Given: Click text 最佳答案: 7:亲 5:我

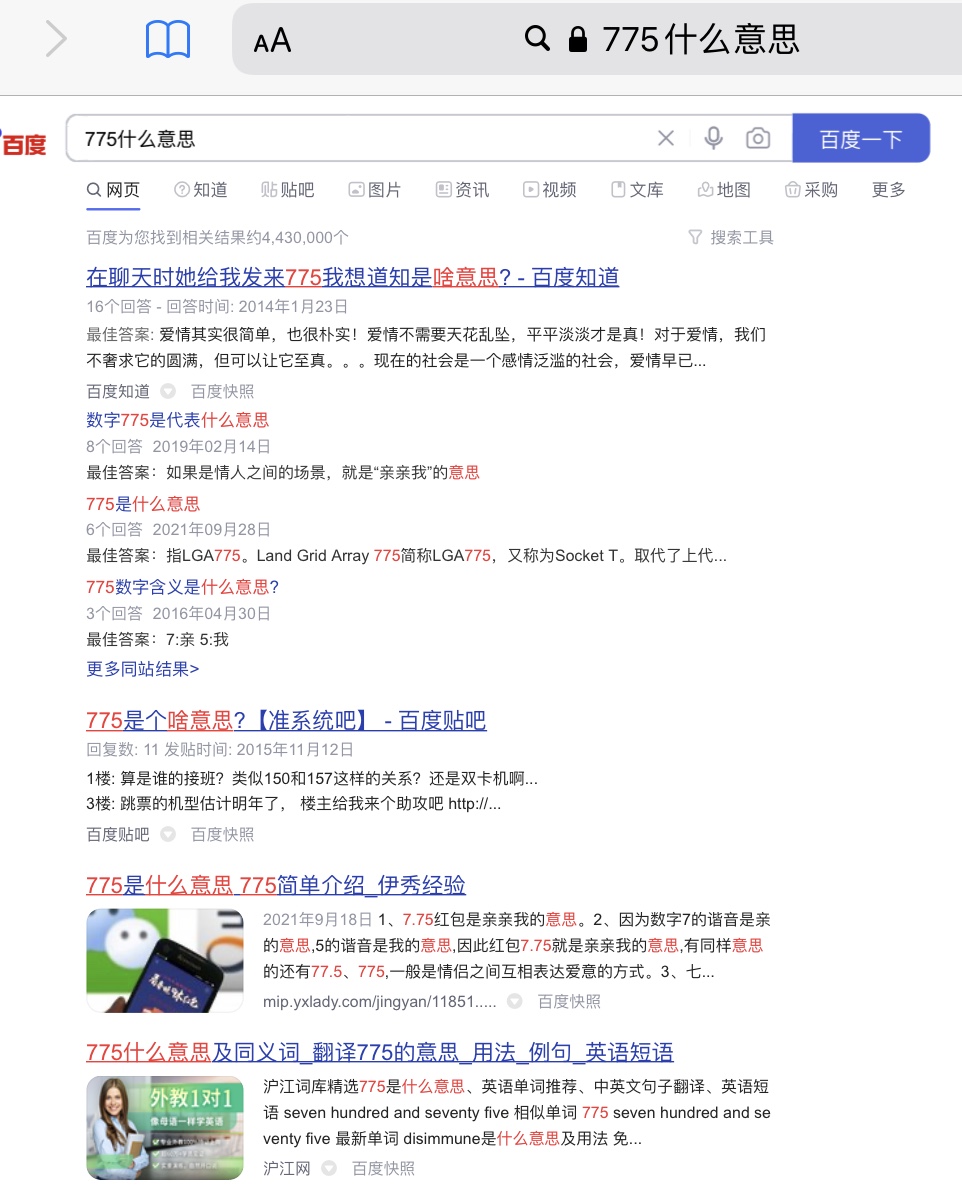Looking at the screenshot, I should pos(158,639).
